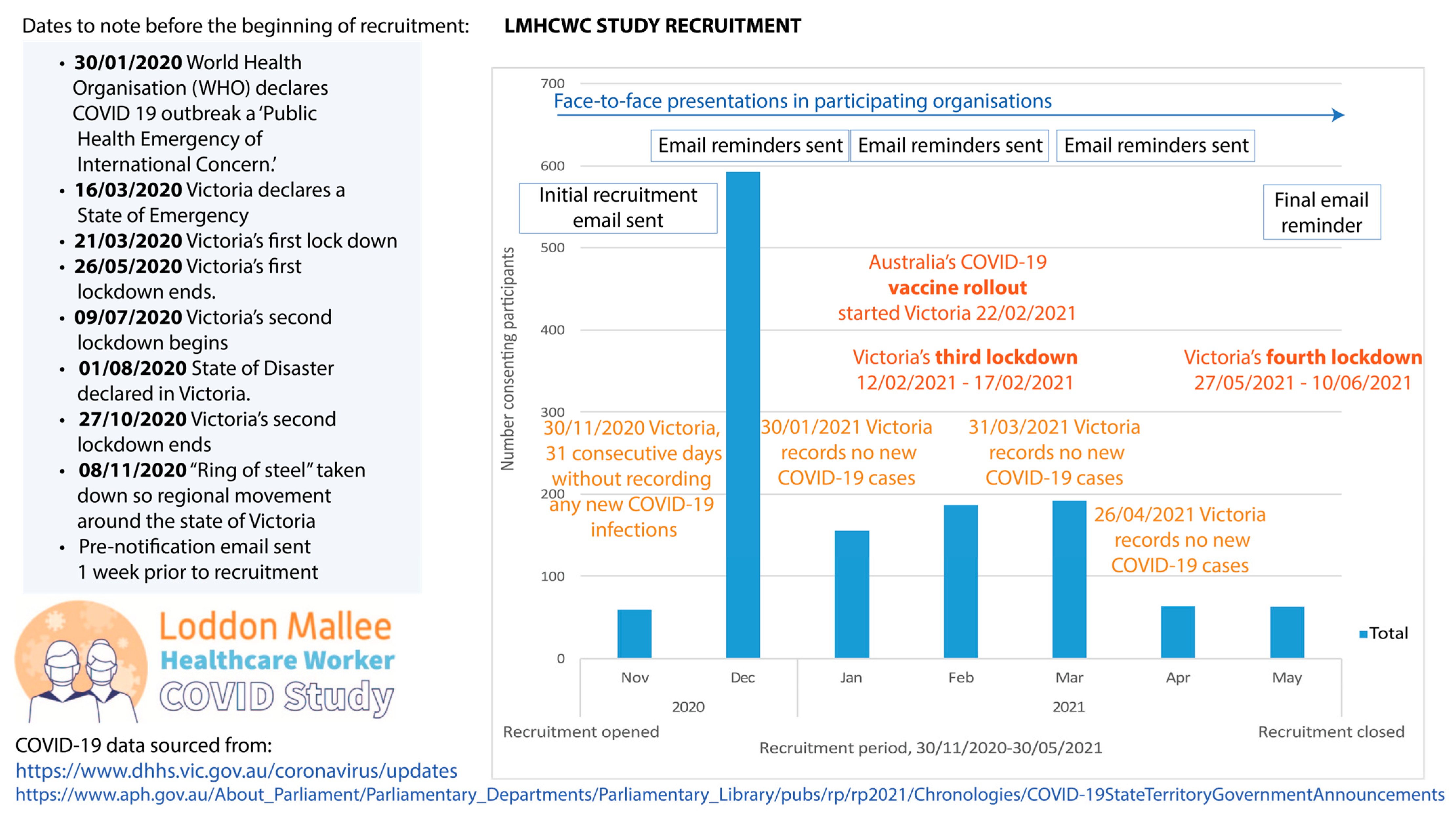Click the Number consenting participants axis label

point(508,358)
